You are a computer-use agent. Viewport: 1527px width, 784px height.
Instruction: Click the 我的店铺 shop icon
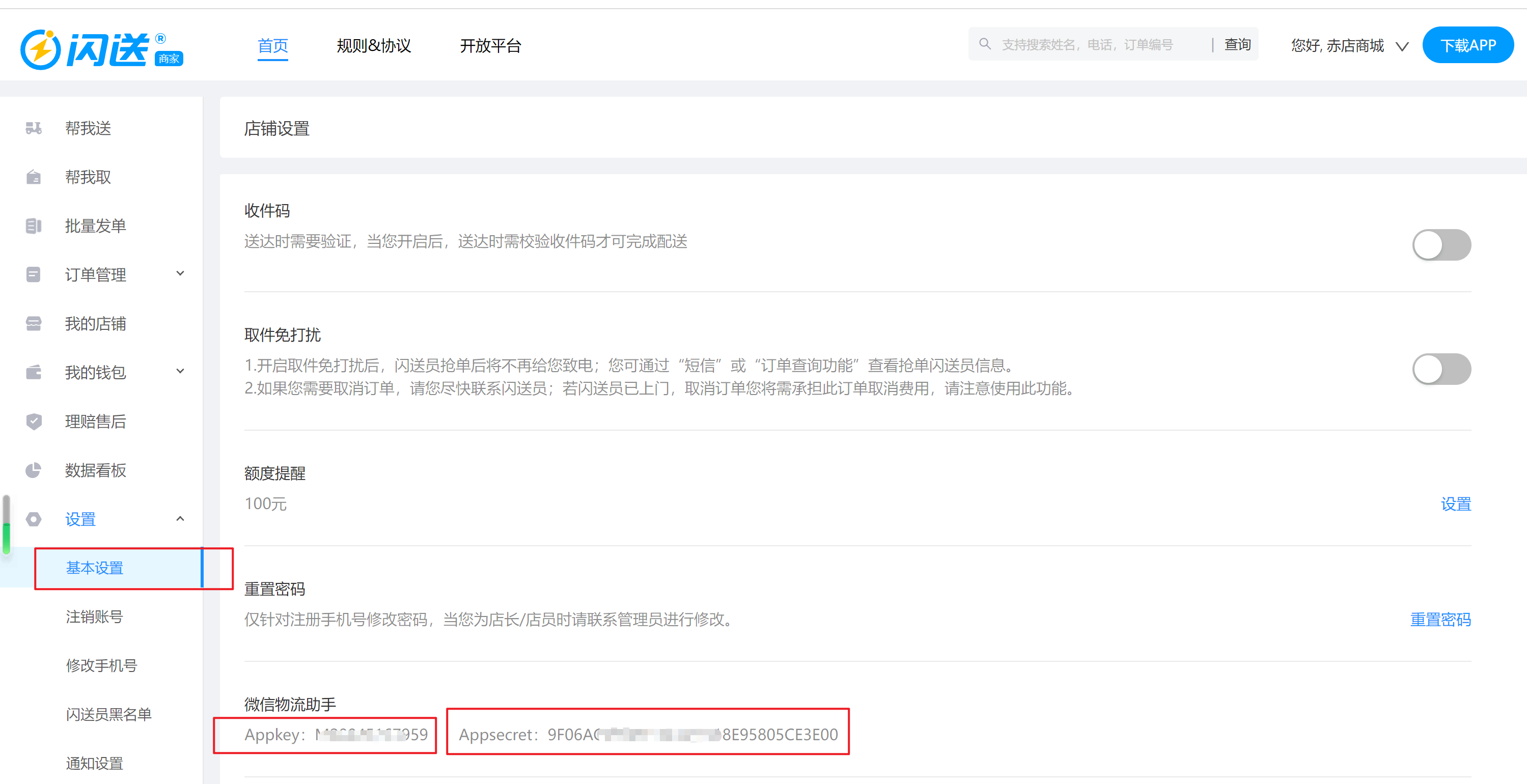point(34,324)
